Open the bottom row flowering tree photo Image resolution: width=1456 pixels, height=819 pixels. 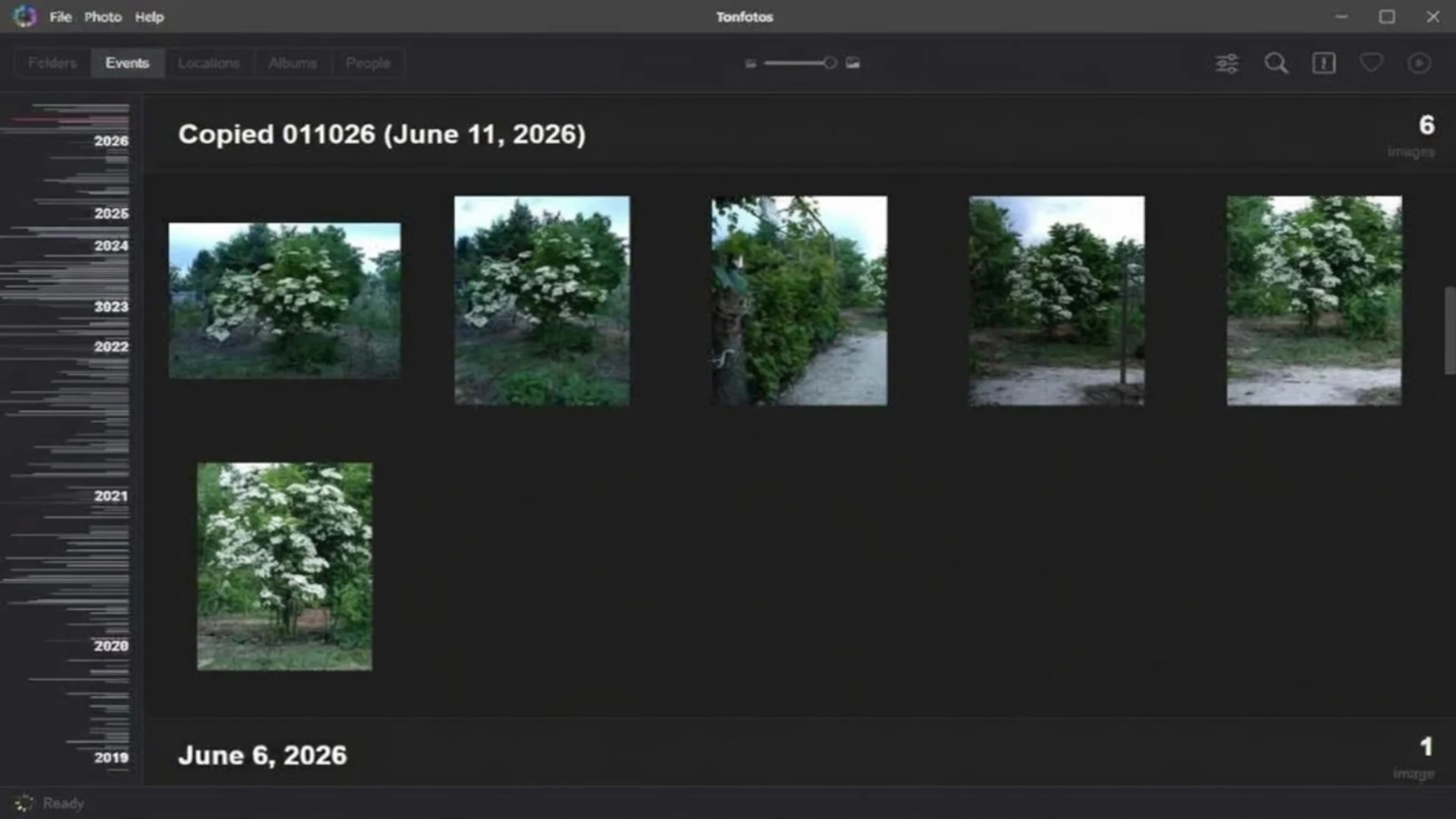[284, 566]
